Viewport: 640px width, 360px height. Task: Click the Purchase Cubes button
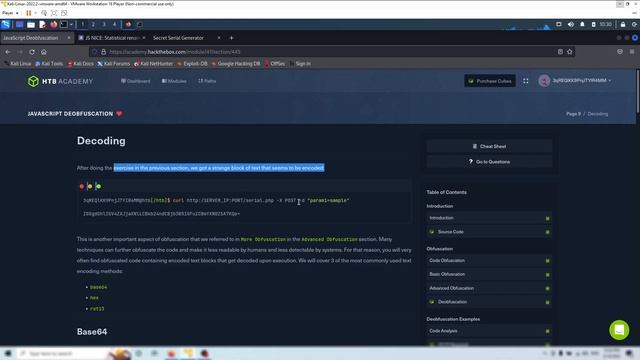click(x=490, y=81)
